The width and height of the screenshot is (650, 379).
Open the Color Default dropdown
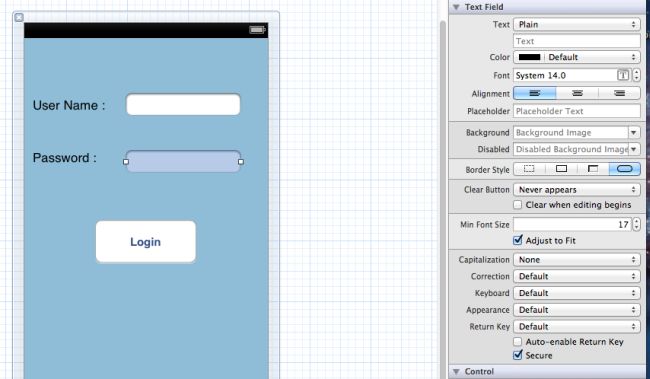(577, 57)
